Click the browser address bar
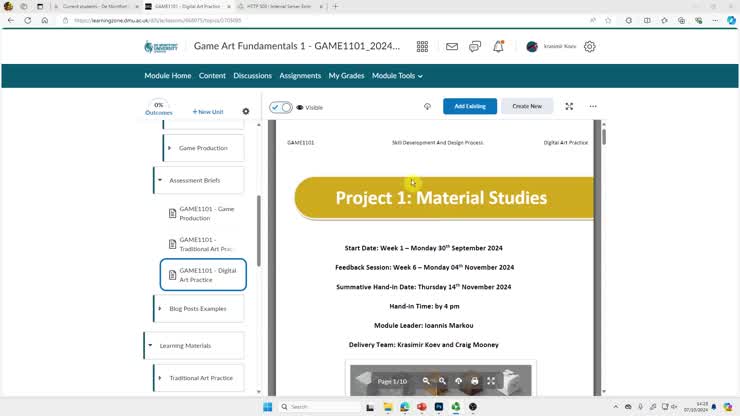This screenshot has height=416, width=740. click(x=326, y=20)
